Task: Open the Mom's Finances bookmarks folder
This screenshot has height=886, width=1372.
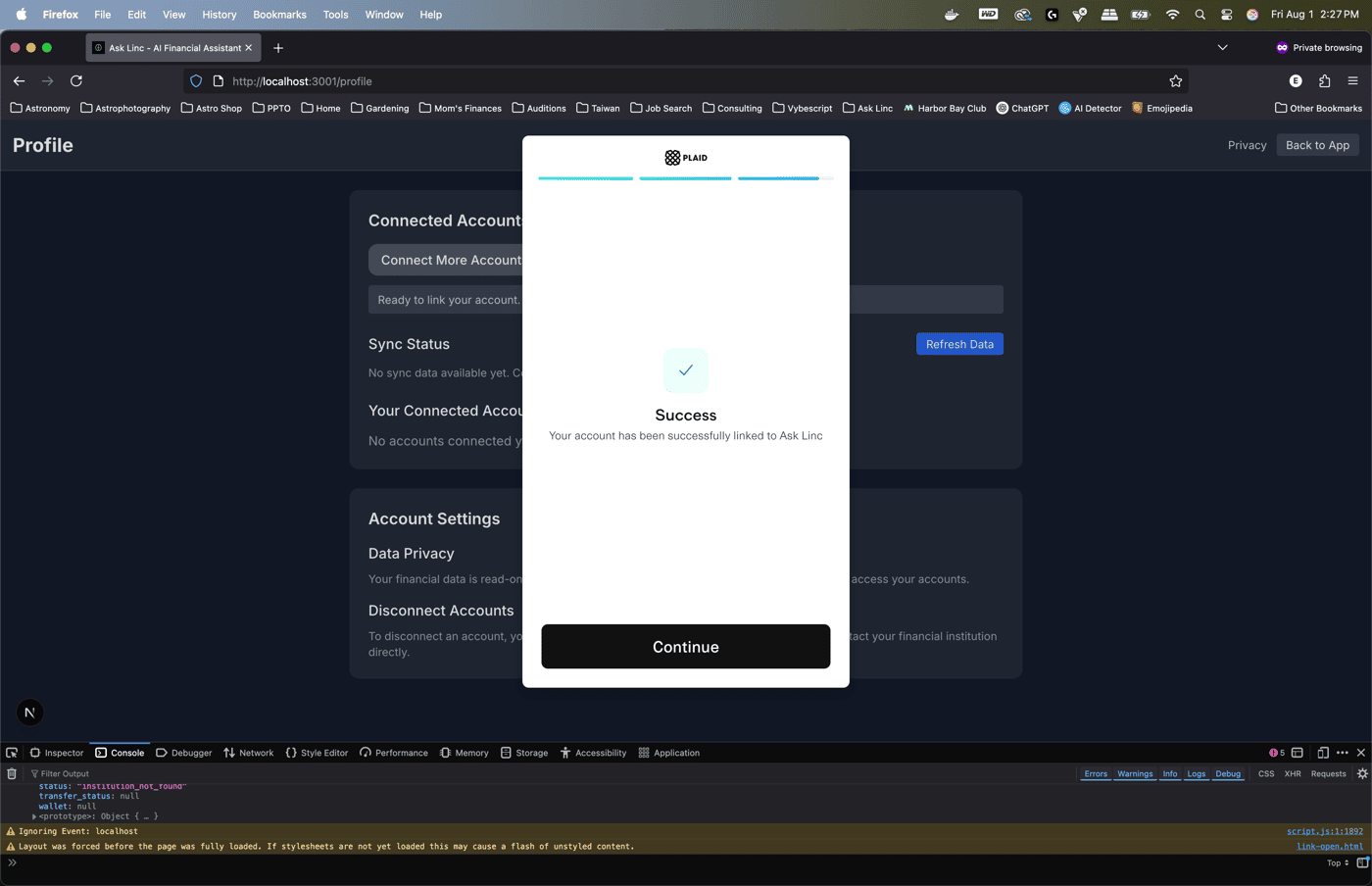Action: 461,109
